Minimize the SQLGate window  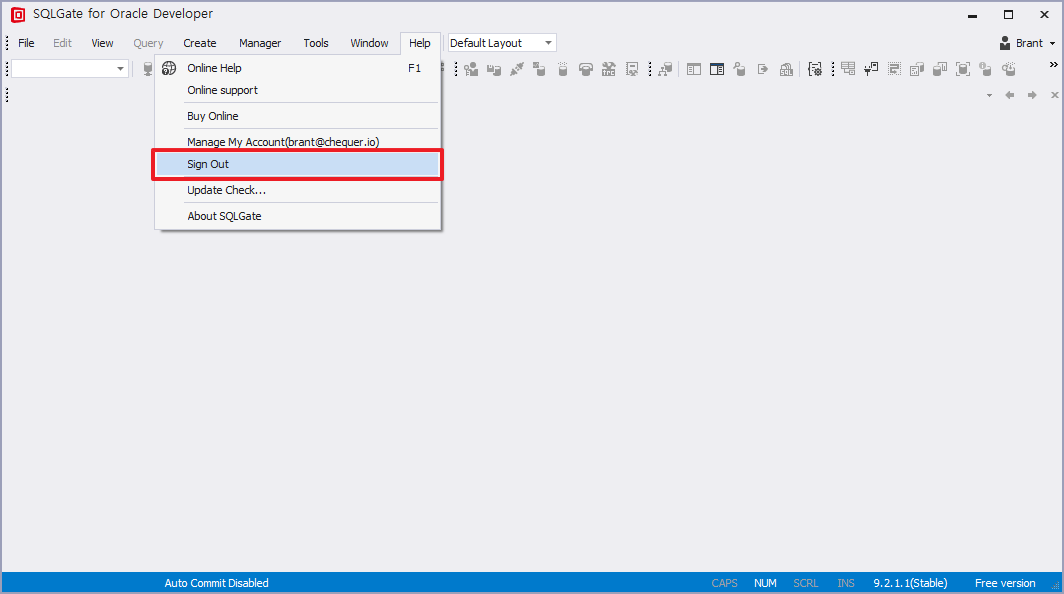[972, 15]
